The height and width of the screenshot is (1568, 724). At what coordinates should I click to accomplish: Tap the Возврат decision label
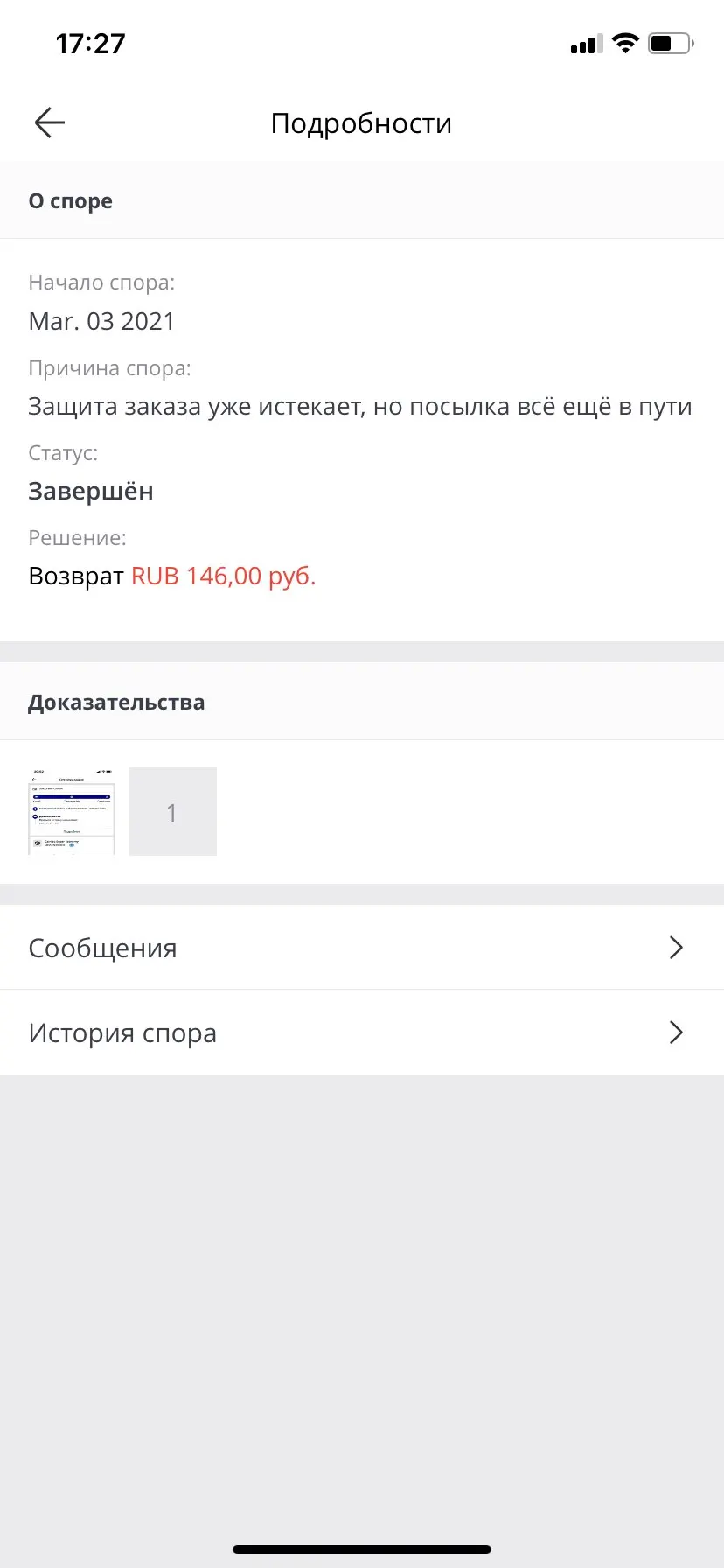pos(76,576)
